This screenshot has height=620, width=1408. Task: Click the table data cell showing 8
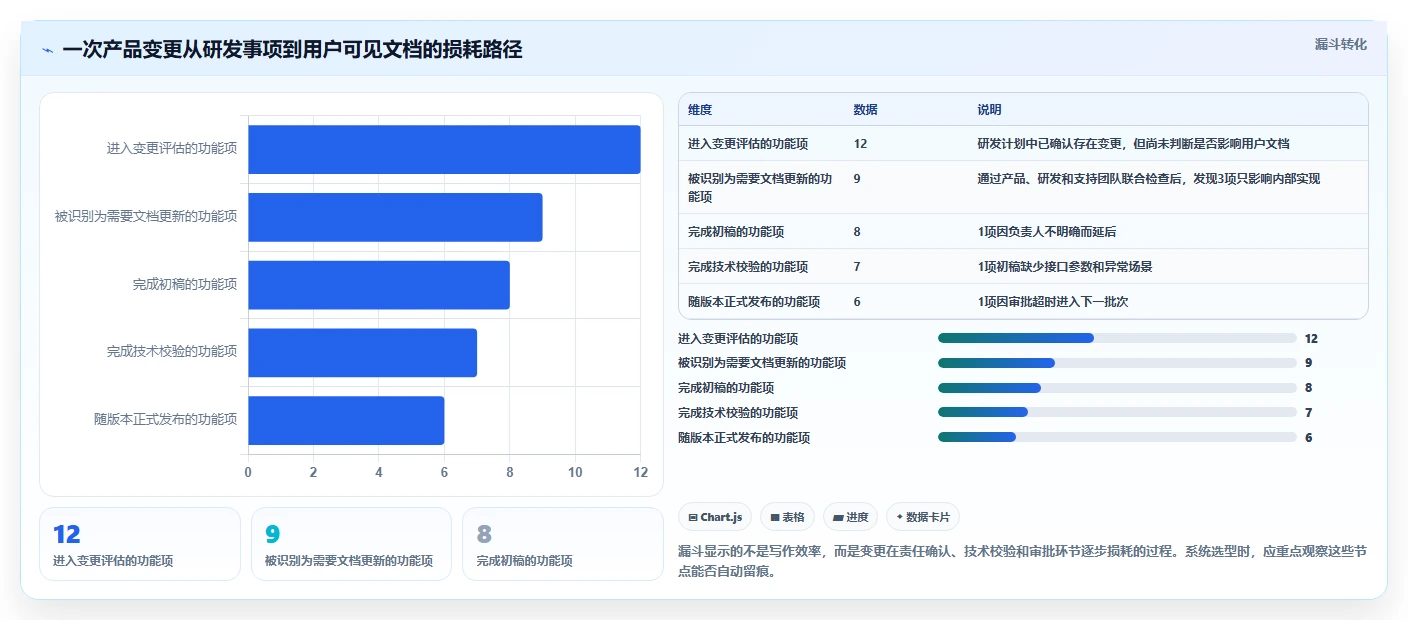click(x=857, y=232)
